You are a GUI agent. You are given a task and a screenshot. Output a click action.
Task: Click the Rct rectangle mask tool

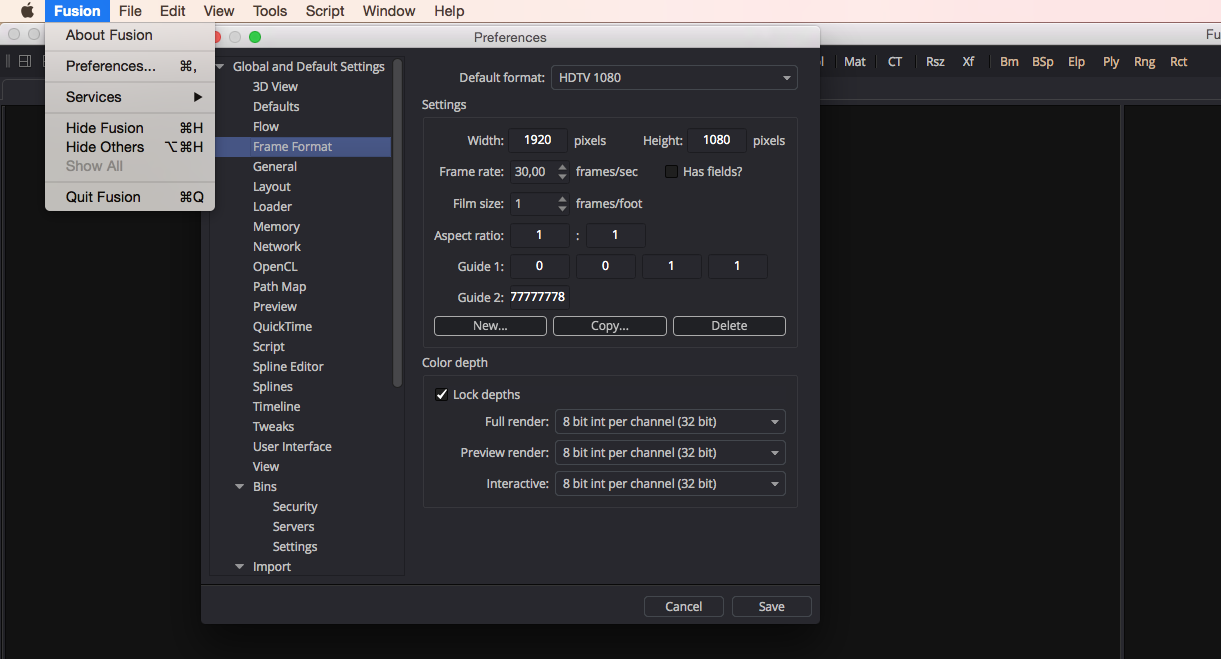coord(1179,62)
